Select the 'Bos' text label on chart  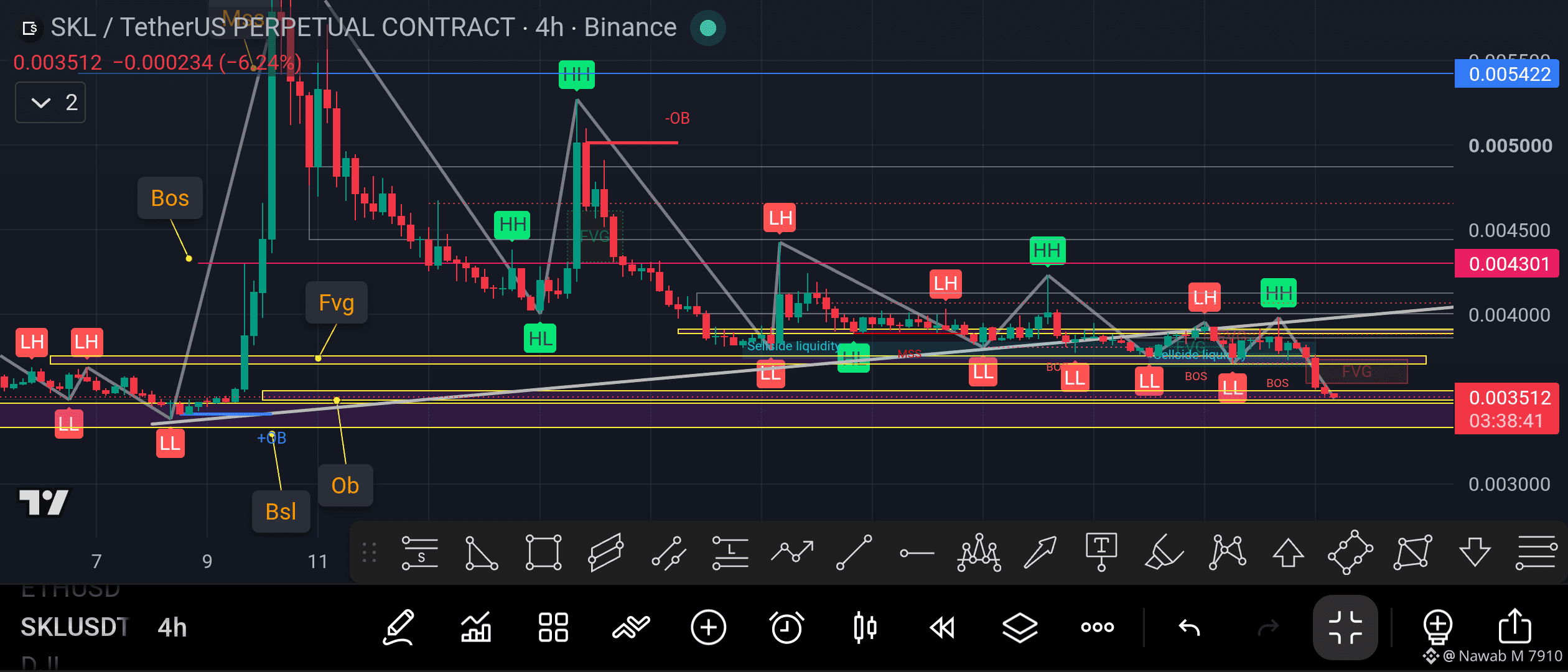click(x=170, y=198)
